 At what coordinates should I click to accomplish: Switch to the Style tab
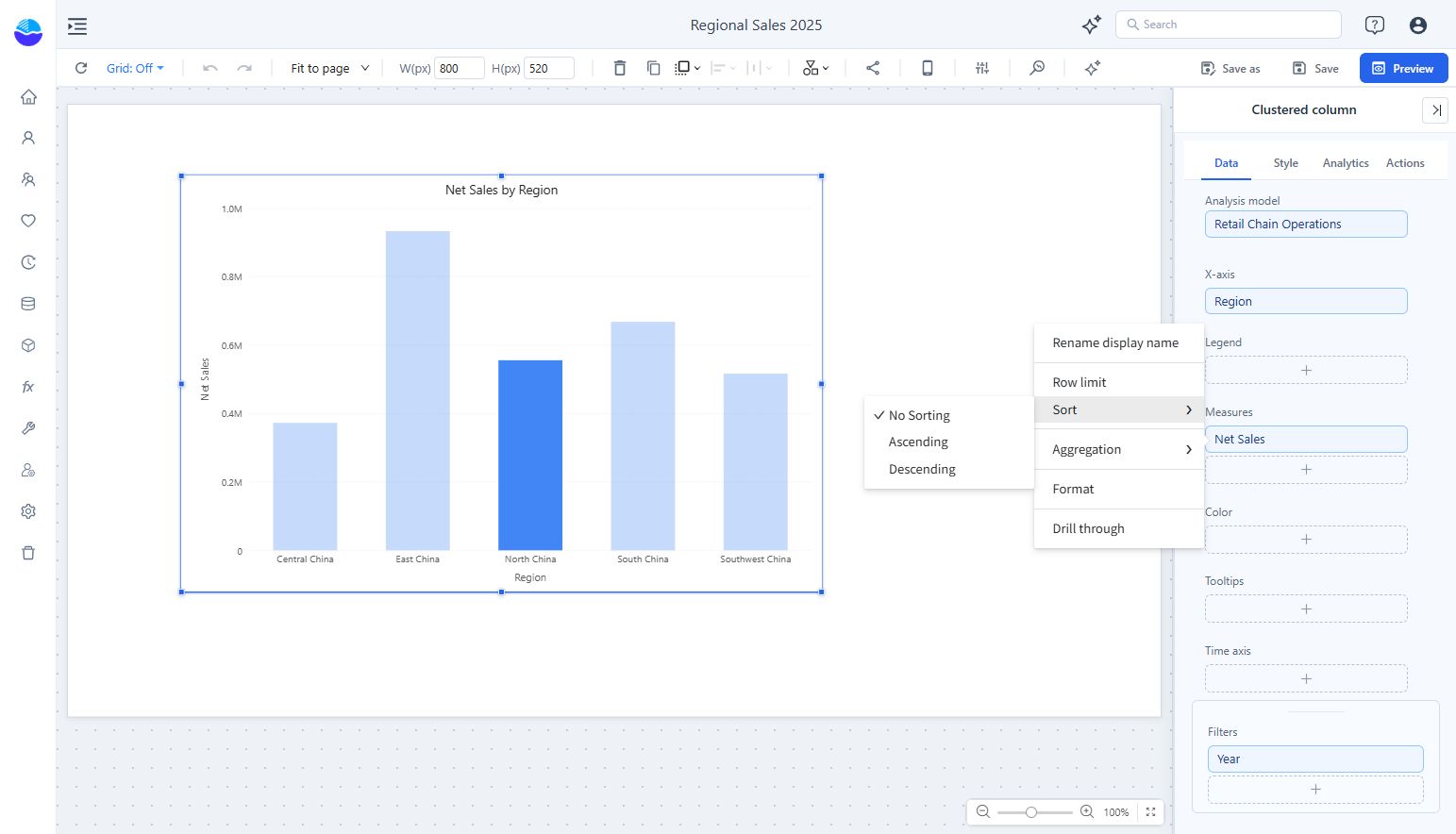pos(1285,163)
